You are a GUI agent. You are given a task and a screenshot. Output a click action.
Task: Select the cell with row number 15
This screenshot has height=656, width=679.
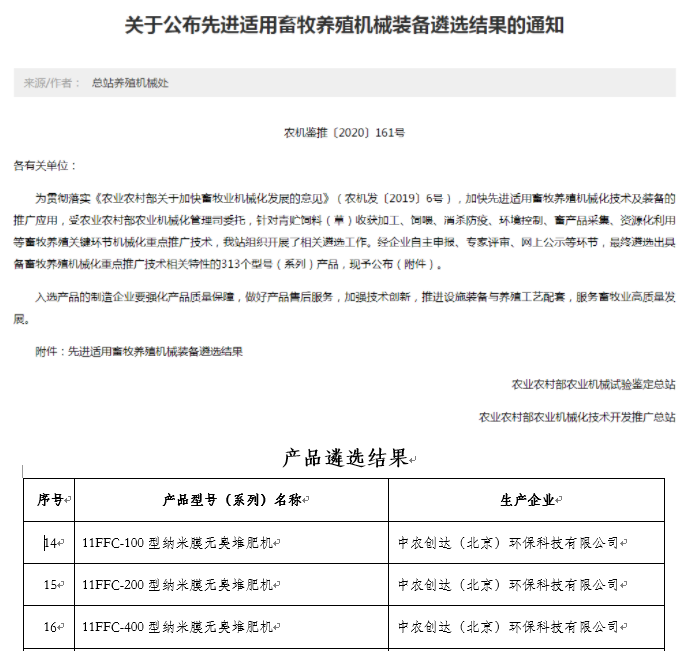(x=52, y=585)
